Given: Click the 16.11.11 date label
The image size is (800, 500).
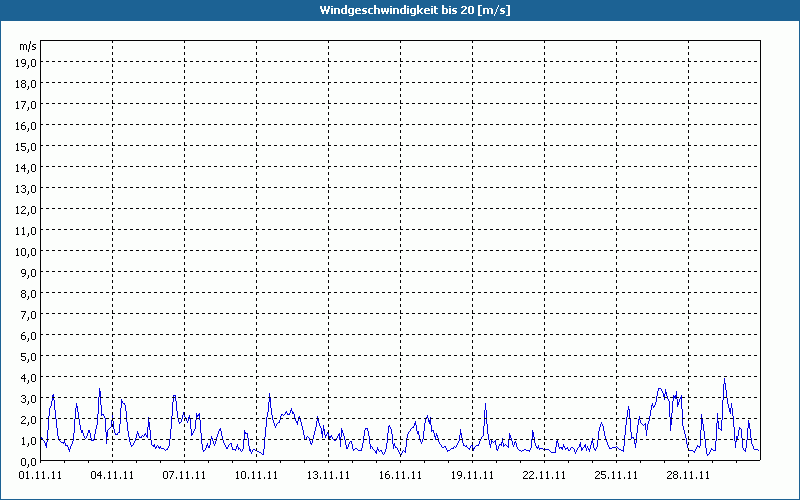Looking at the screenshot, I should point(400,476).
